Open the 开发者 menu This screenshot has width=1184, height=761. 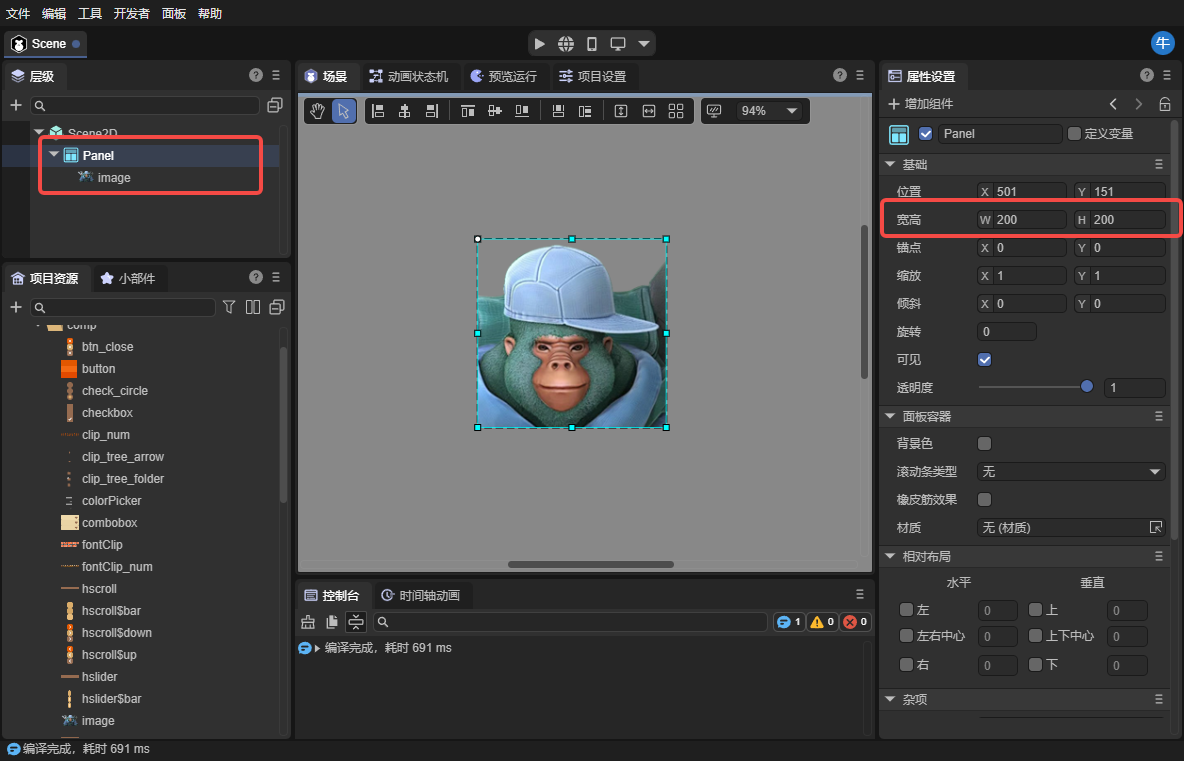131,14
